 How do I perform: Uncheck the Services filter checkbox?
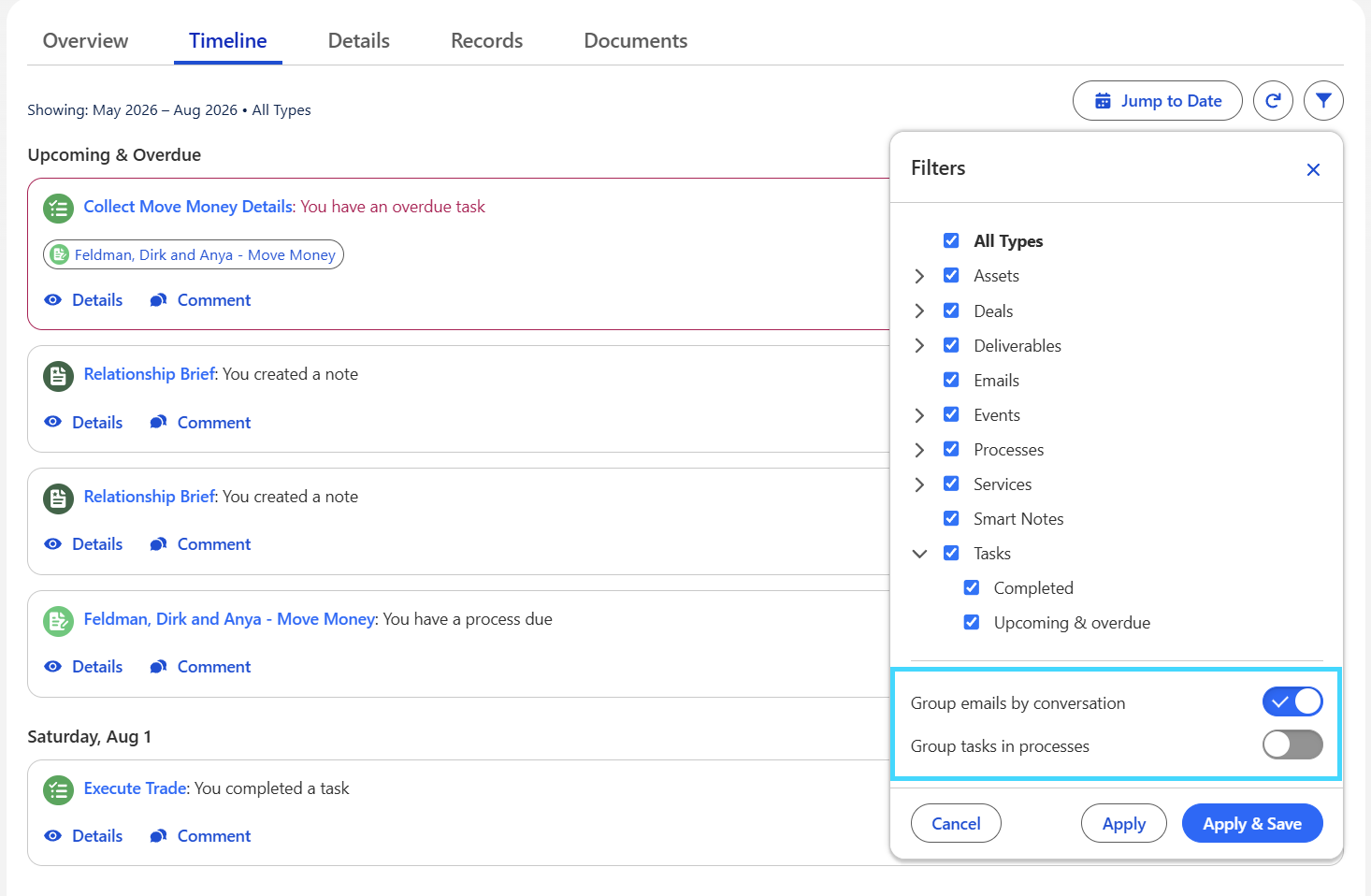click(951, 484)
